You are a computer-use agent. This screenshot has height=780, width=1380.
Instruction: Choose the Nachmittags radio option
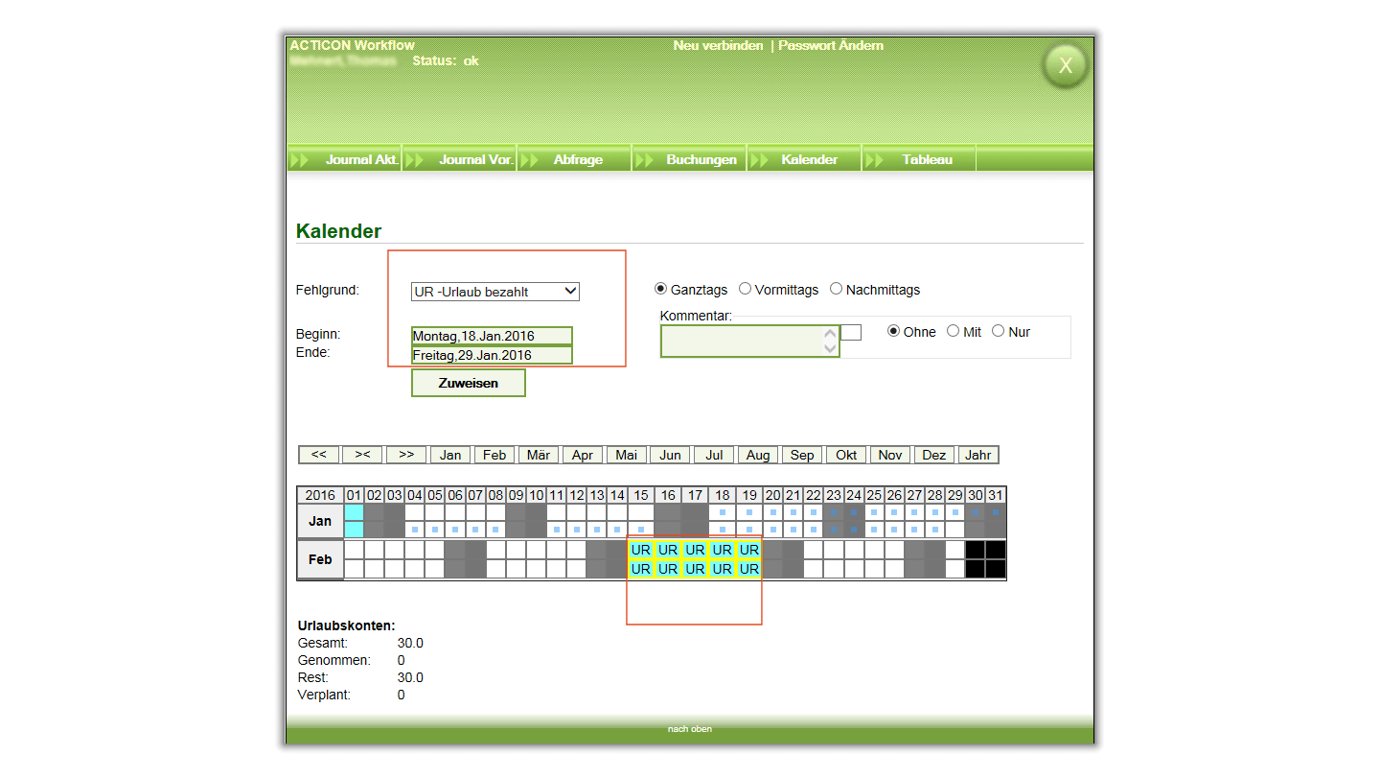tap(836, 289)
